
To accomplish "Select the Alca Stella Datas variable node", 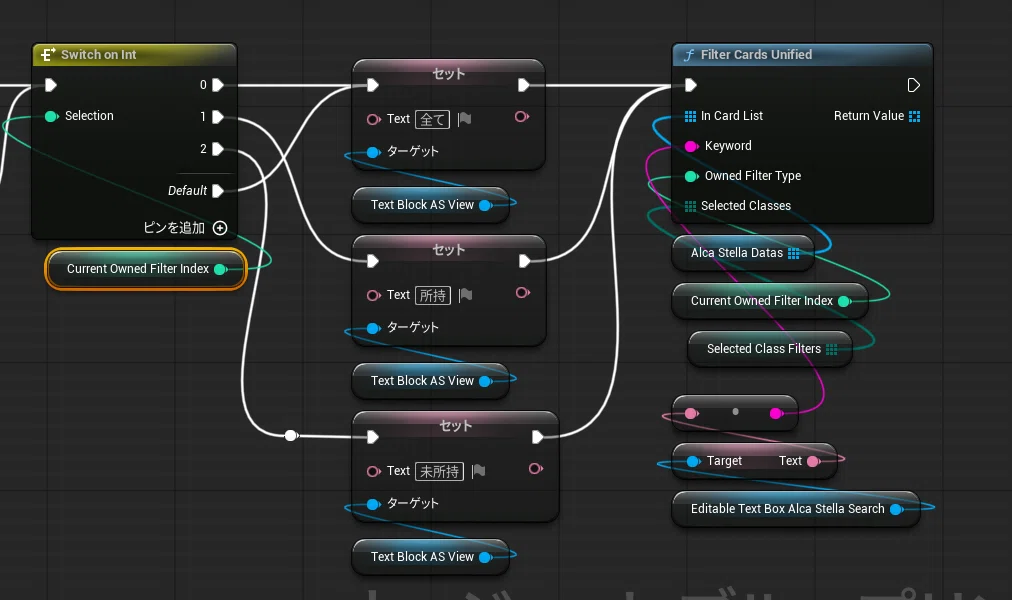I will (x=743, y=254).
